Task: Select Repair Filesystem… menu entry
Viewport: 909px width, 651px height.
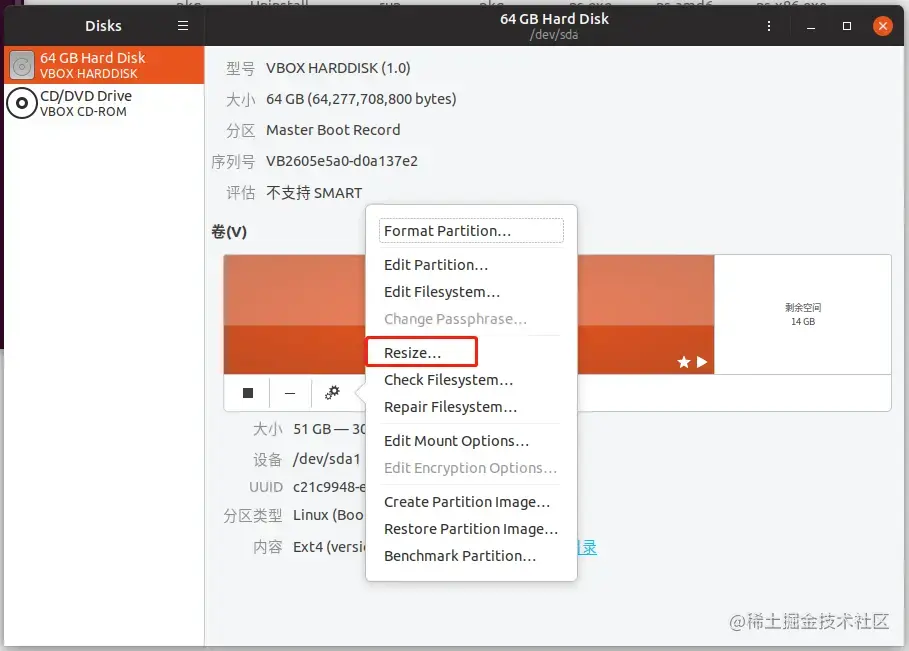Action: [471, 407]
